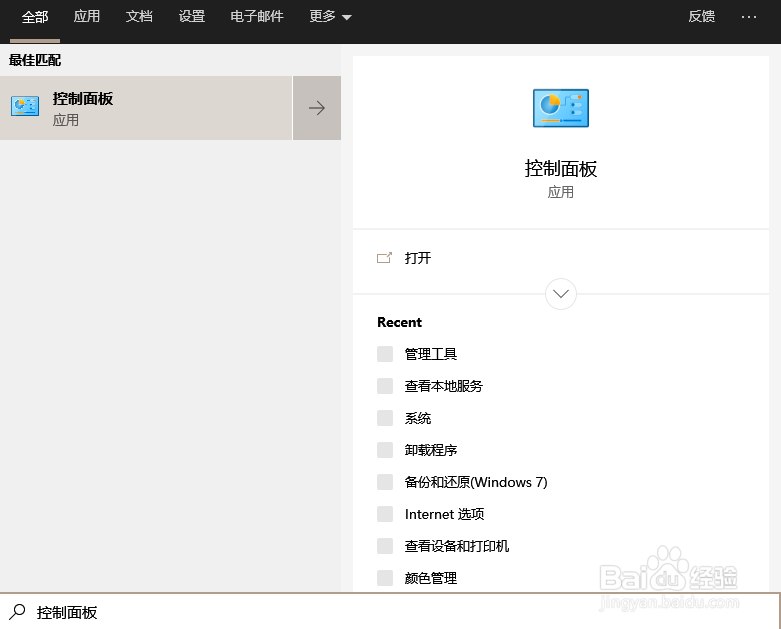Click the placeholder icon beside 查看设备和打印机
Viewport: 781px width, 629px height.
(x=385, y=546)
